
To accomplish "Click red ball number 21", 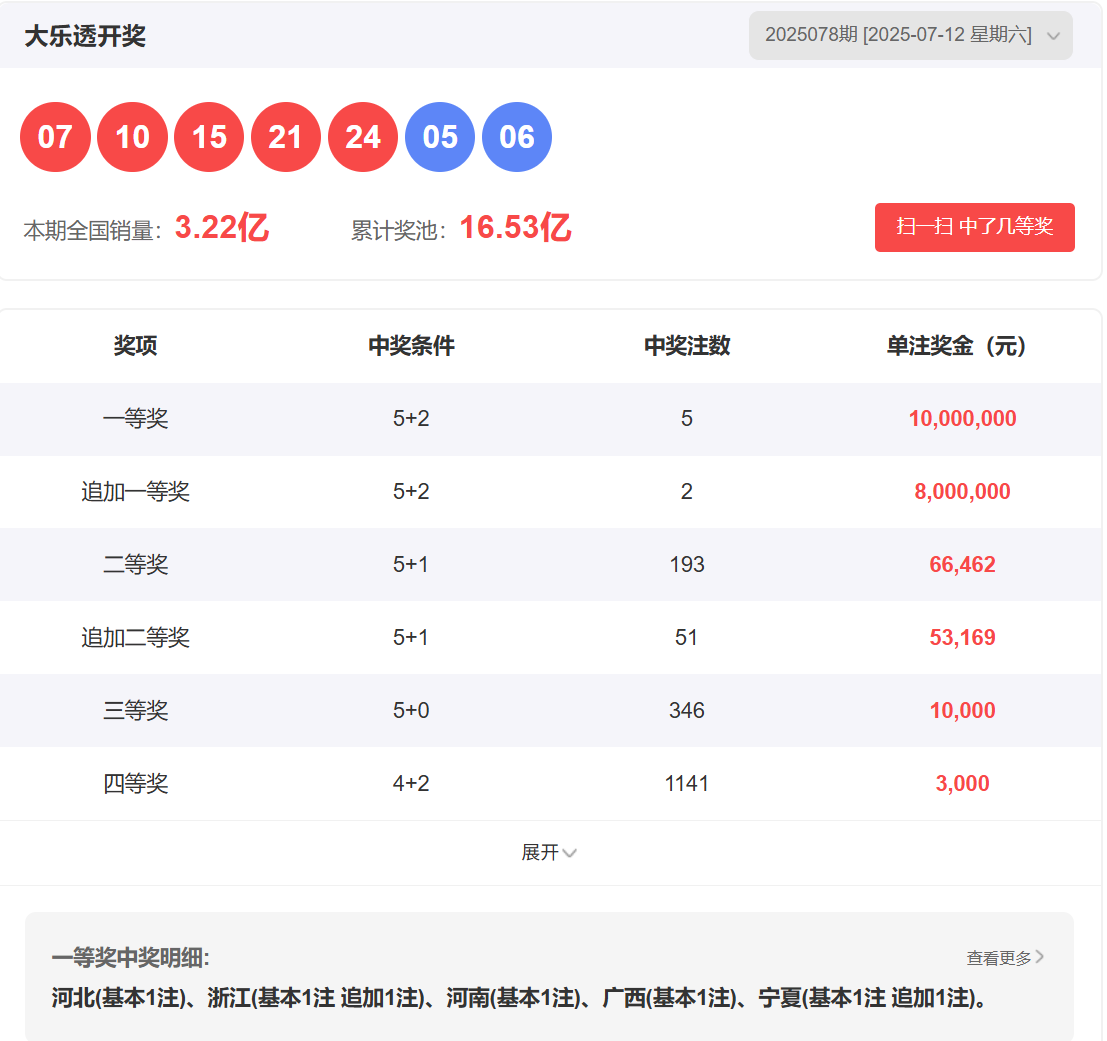I will click(x=286, y=137).
